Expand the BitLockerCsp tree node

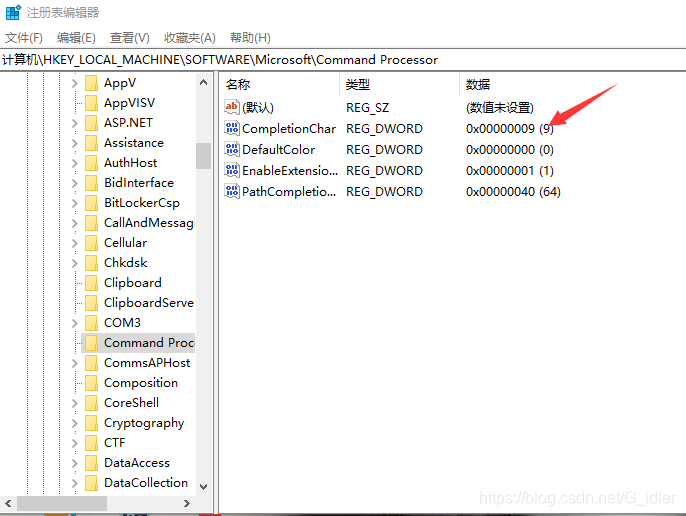click(x=74, y=203)
